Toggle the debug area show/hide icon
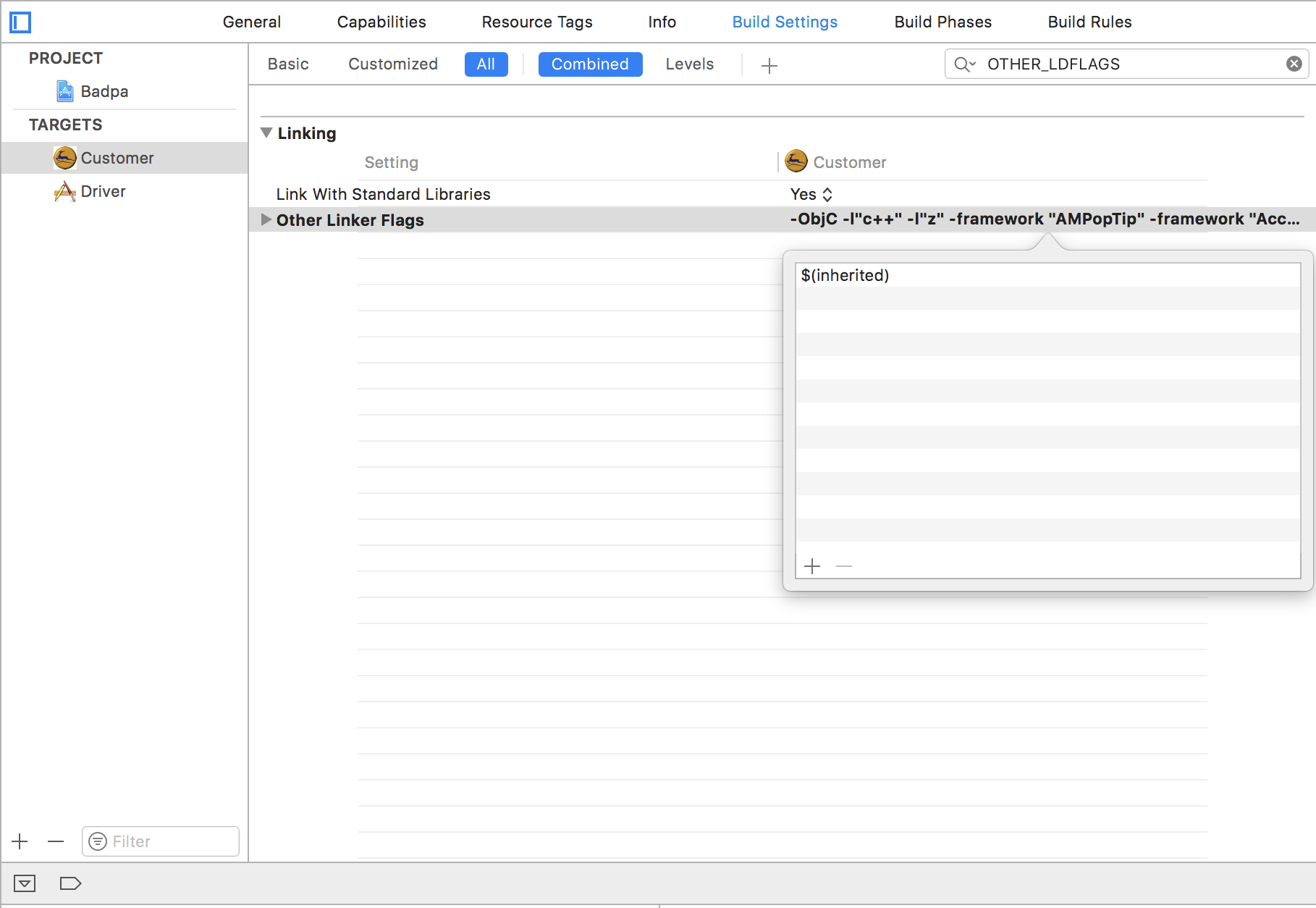1316x908 pixels. coord(25,883)
